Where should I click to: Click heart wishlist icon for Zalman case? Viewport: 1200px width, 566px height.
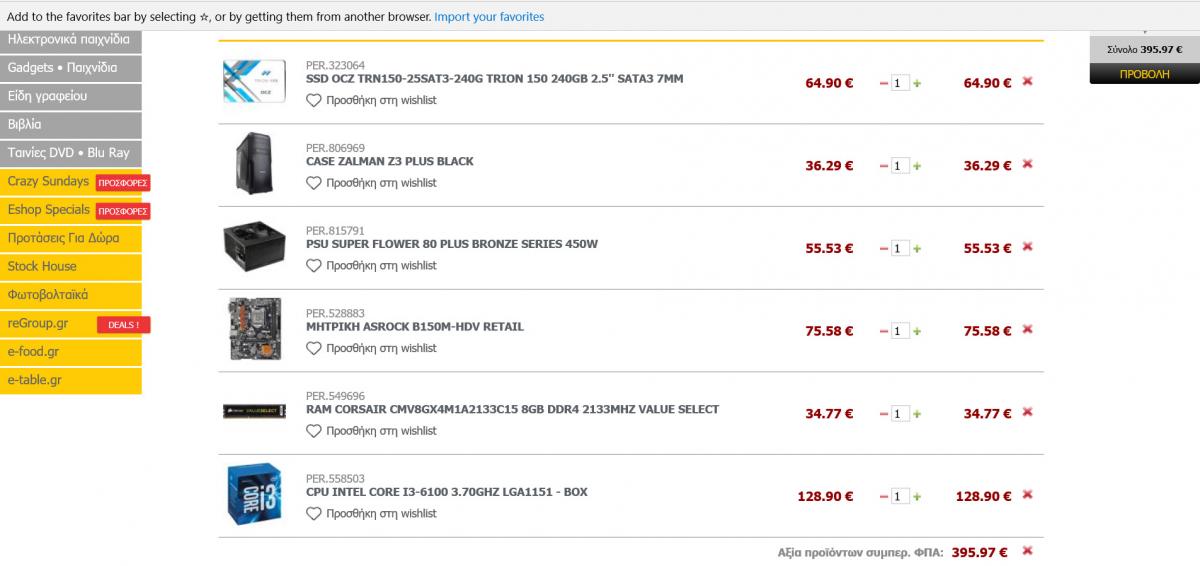click(314, 183)
